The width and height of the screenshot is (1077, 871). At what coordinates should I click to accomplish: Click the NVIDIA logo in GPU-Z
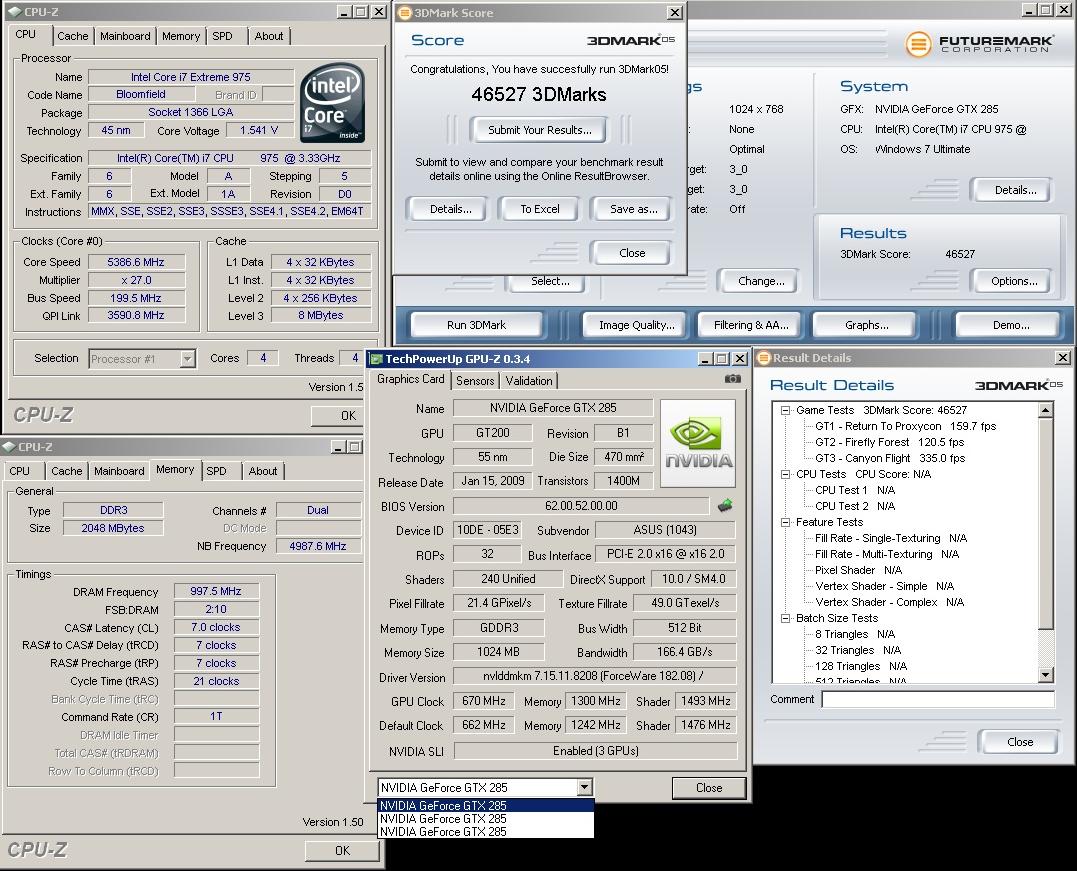(x=698, y=443)
